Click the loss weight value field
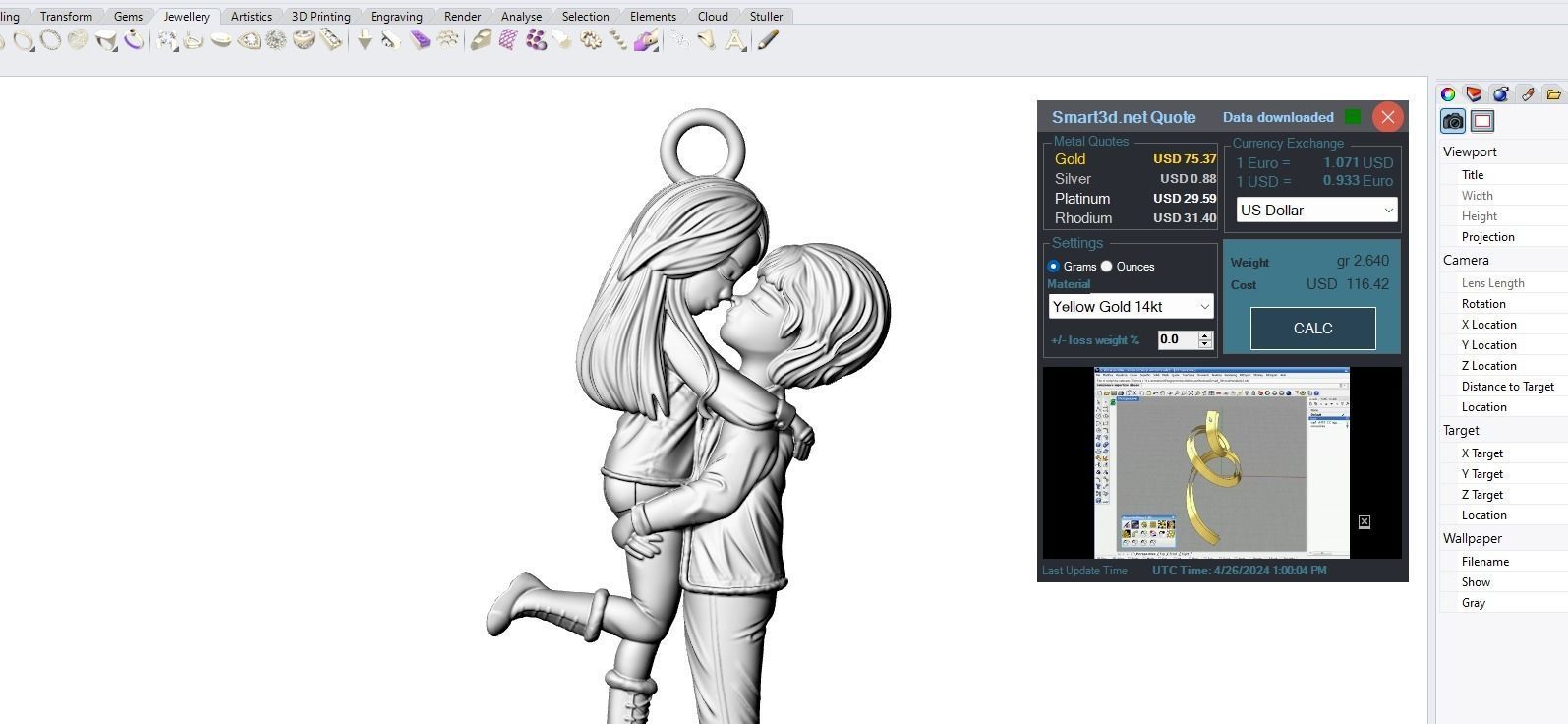The image size is (1568, 724). click(x=1177, y=339)
